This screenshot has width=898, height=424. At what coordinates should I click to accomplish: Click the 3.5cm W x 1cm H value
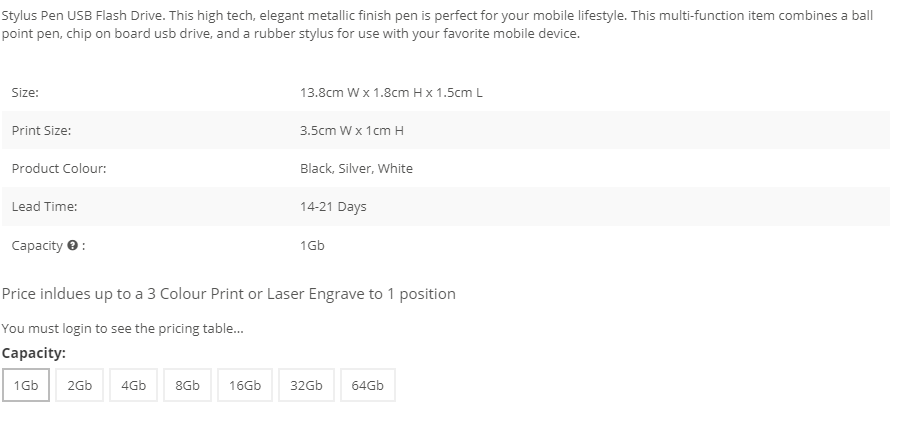[x=351, y=130]
